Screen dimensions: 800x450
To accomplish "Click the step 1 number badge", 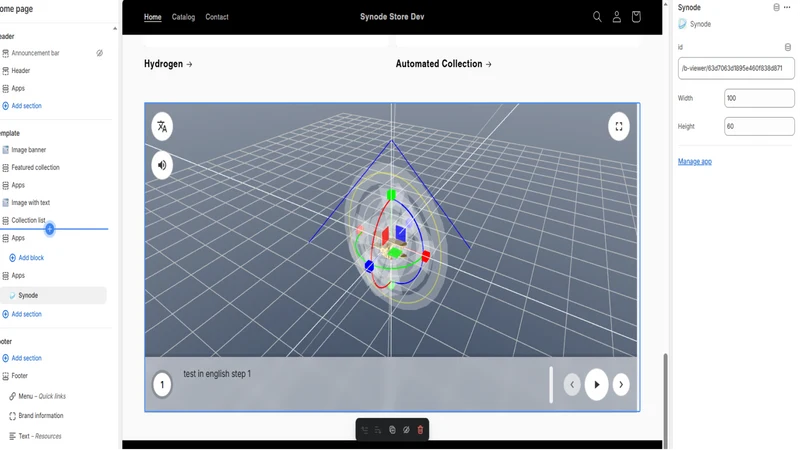I will click(x=162, y=384).
